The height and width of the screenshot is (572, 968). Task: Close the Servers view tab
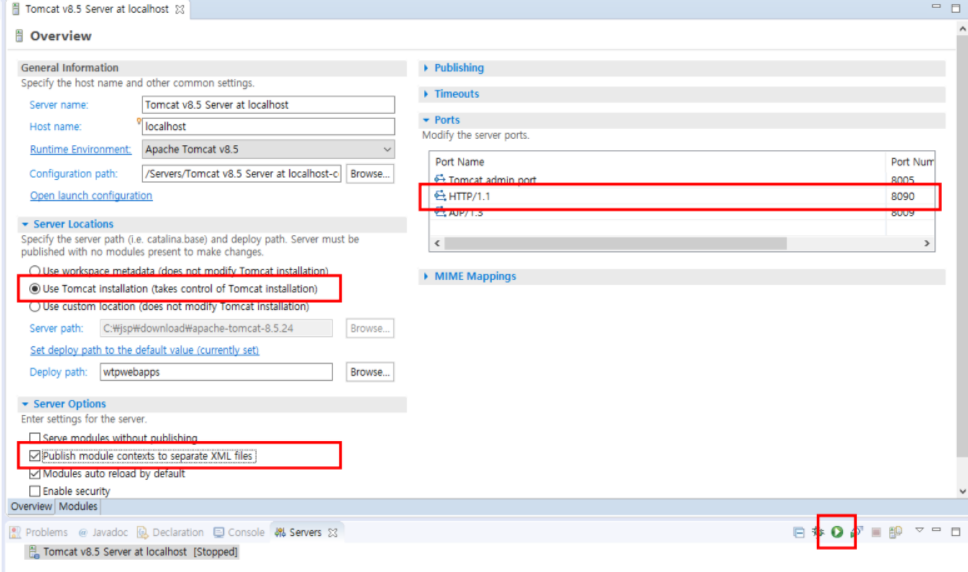(333, 533)
